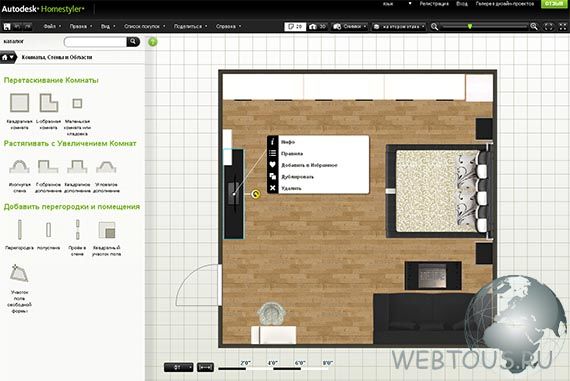Image resolution: width=570 pixels, height=381 pixels.
Task: Open the floor level selector dropdown
Action: click(399, 27)
